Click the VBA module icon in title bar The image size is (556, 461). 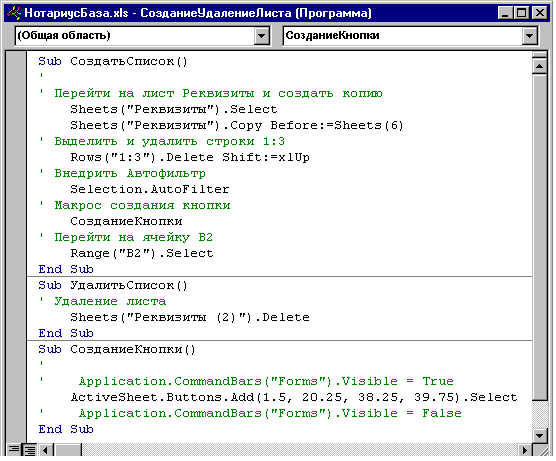tap(14, 13)
